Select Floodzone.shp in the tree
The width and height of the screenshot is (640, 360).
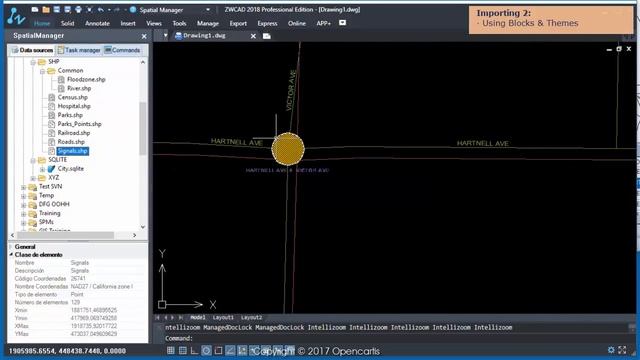tap(86, 79)
